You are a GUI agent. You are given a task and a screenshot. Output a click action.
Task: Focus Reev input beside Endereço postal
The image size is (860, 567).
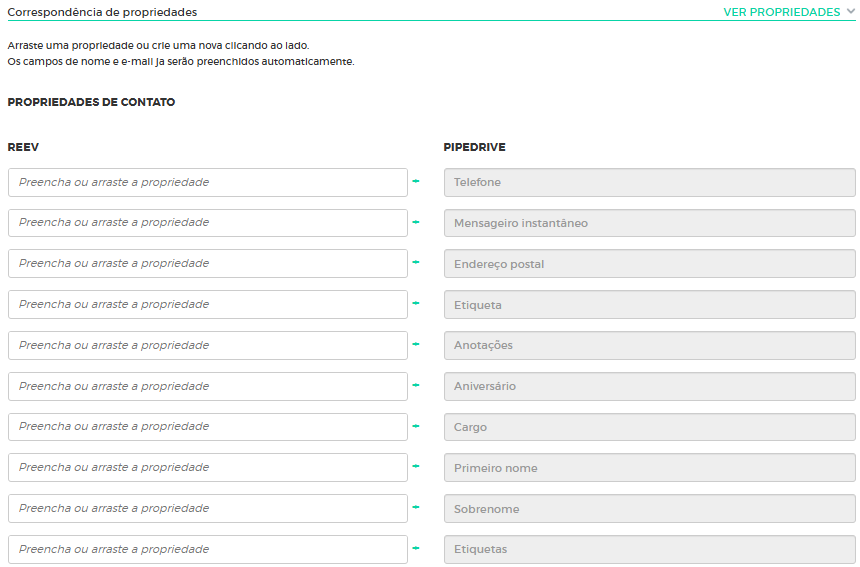pos(208,263)
